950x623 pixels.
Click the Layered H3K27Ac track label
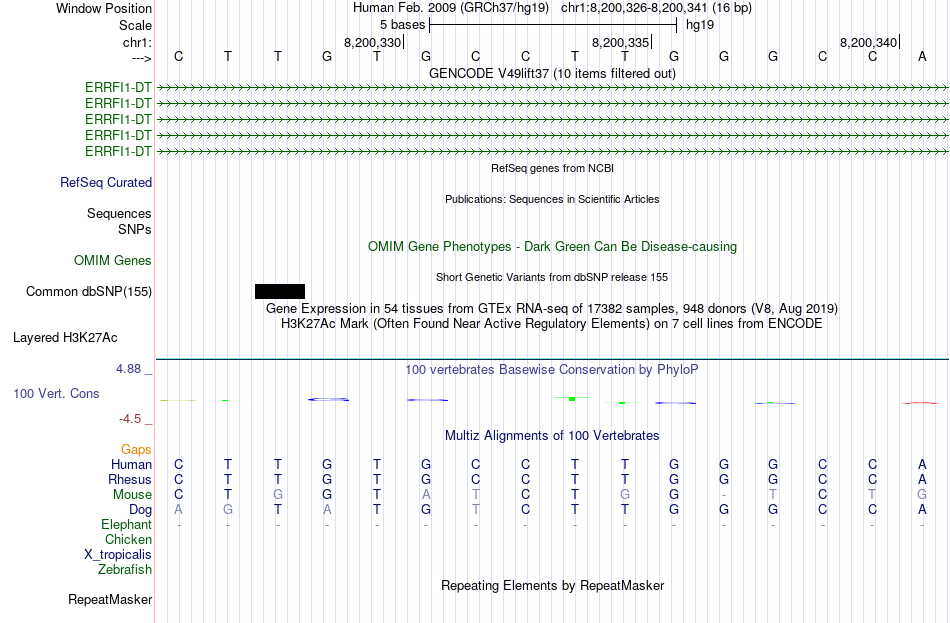pos(65,338)
